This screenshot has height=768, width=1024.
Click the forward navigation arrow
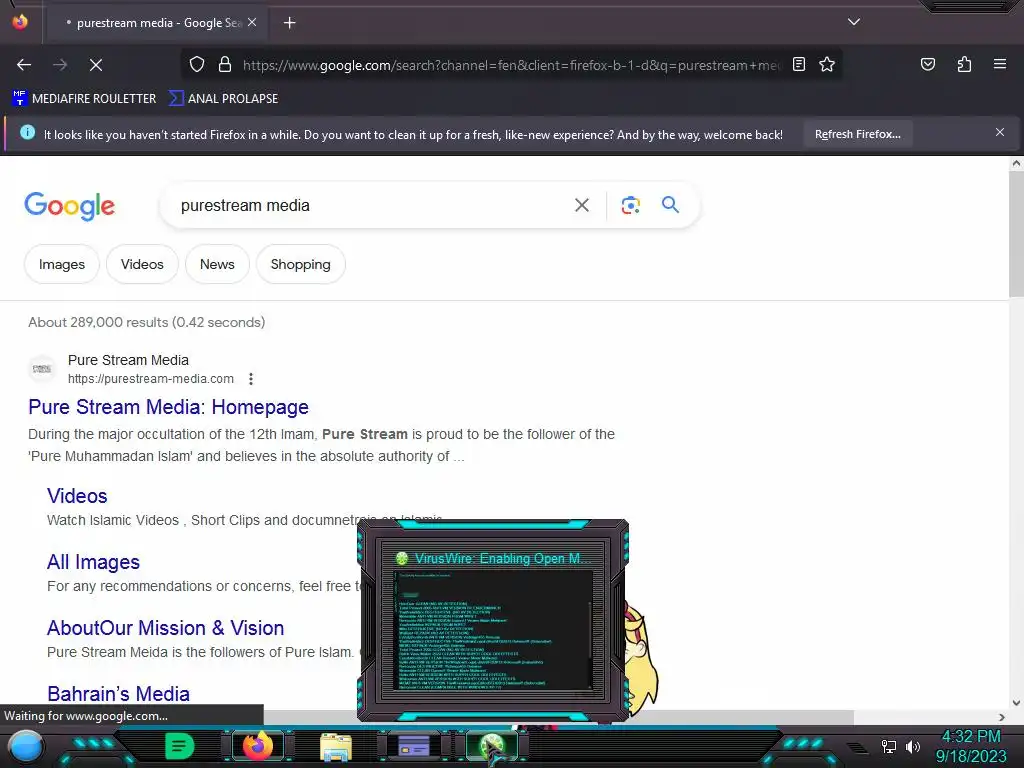60,65
